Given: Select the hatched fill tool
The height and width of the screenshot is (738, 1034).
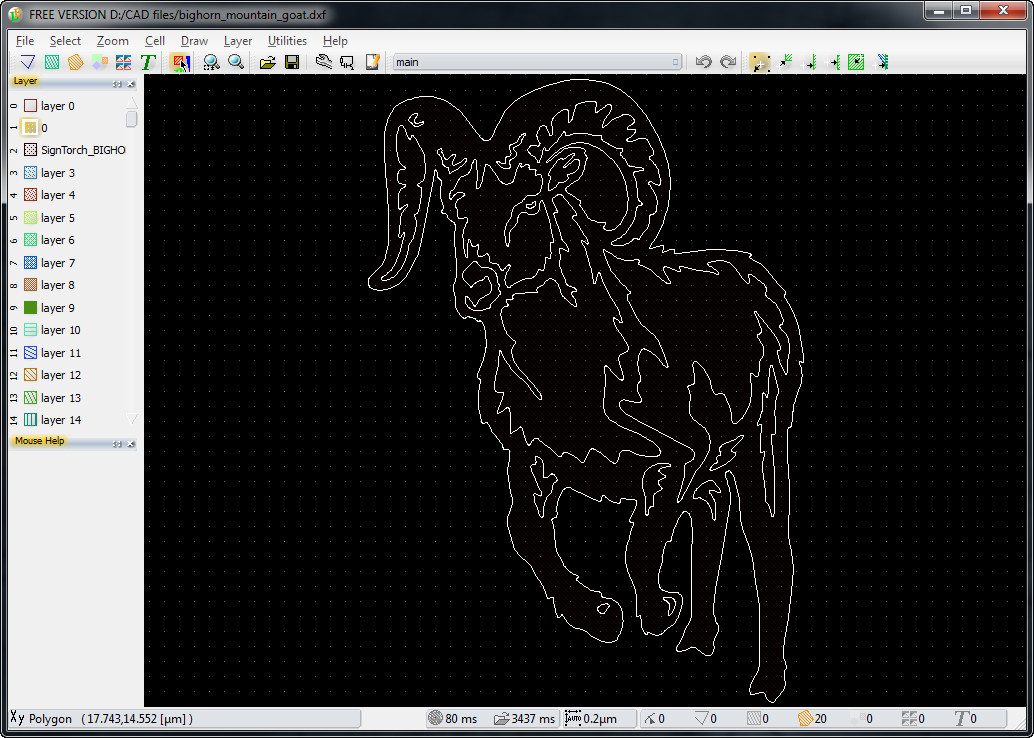Looking at the screenshot, I should coord(51,61).
